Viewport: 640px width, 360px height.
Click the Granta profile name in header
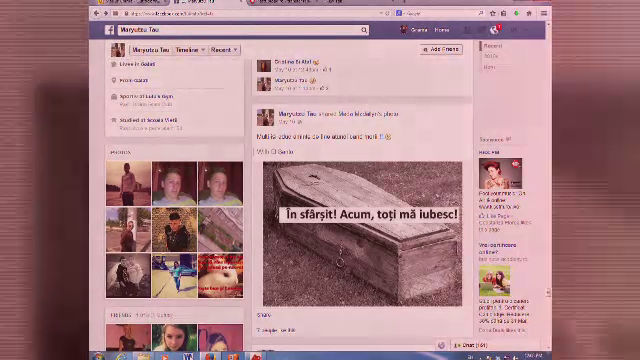[419, 30]
